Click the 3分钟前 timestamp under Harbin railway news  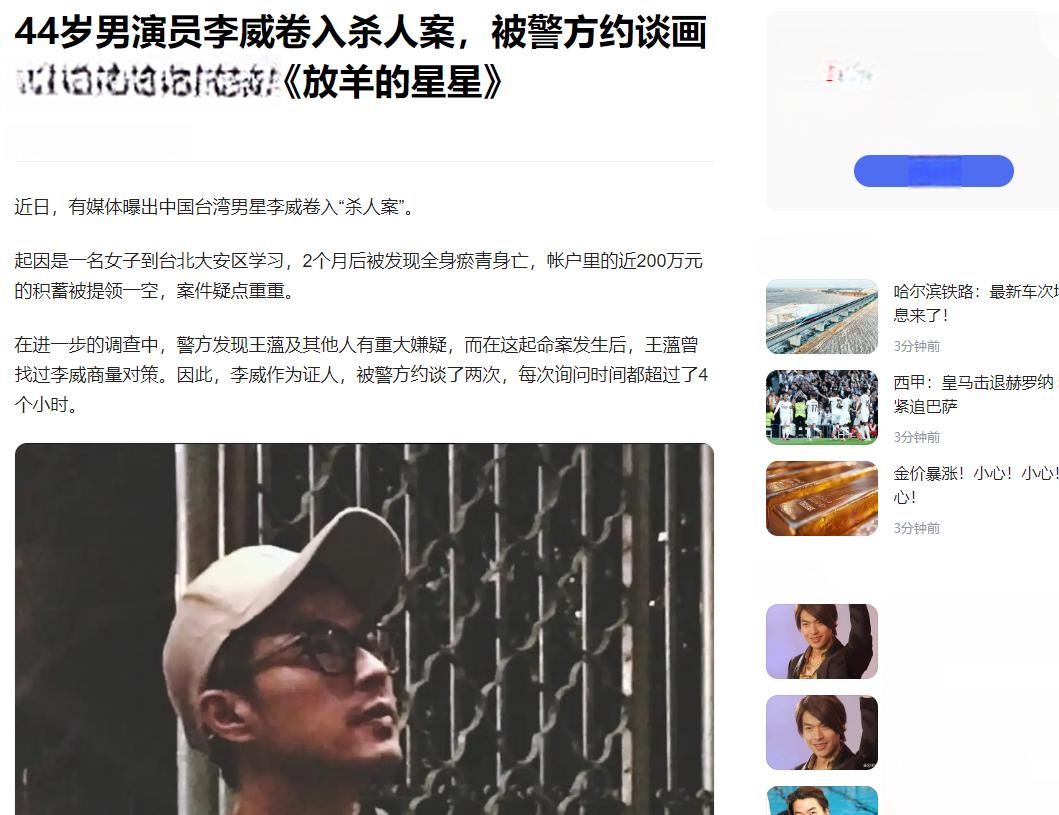[x=916, y=346]
